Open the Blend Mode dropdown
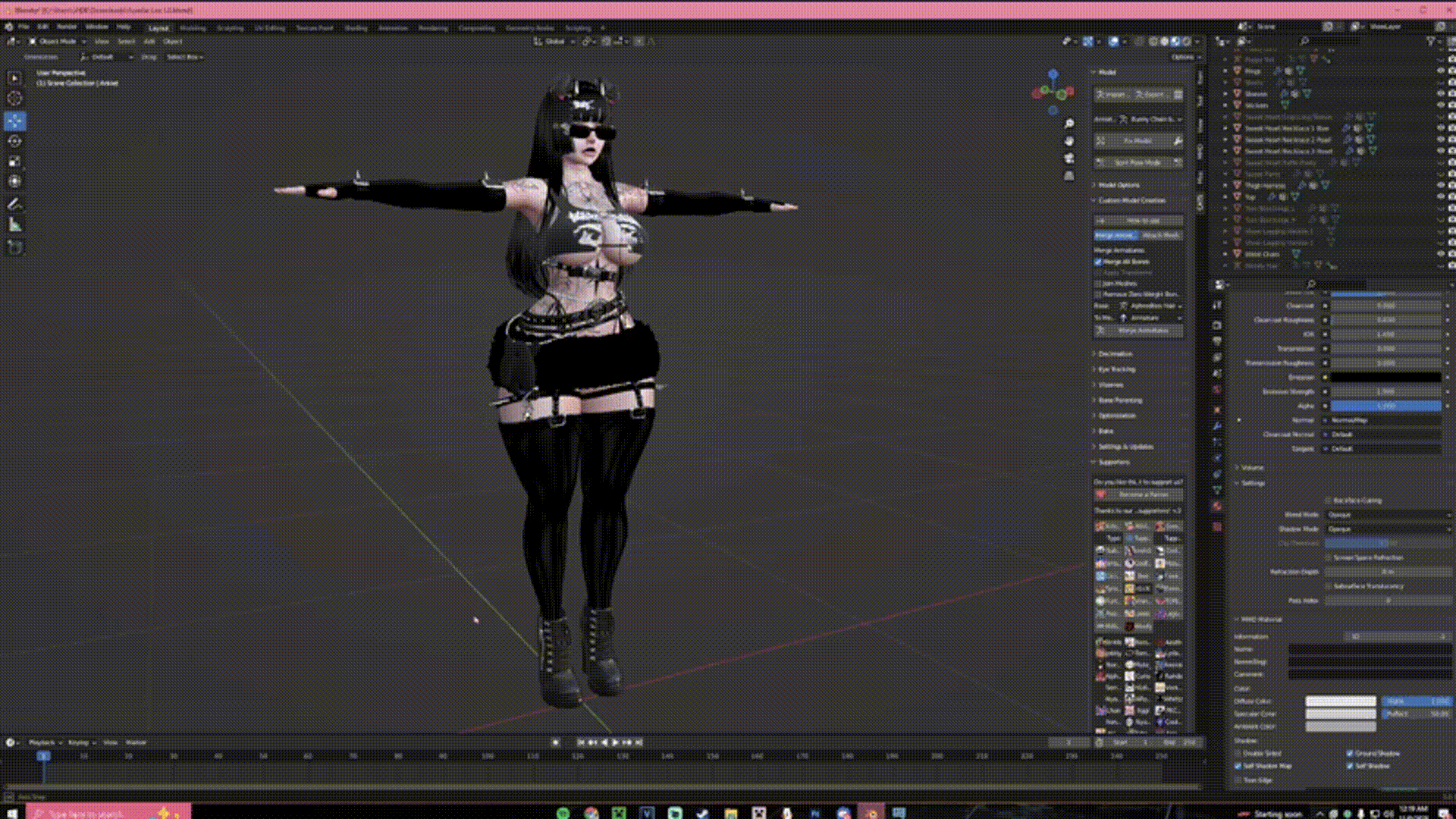 coord(1388,515)
